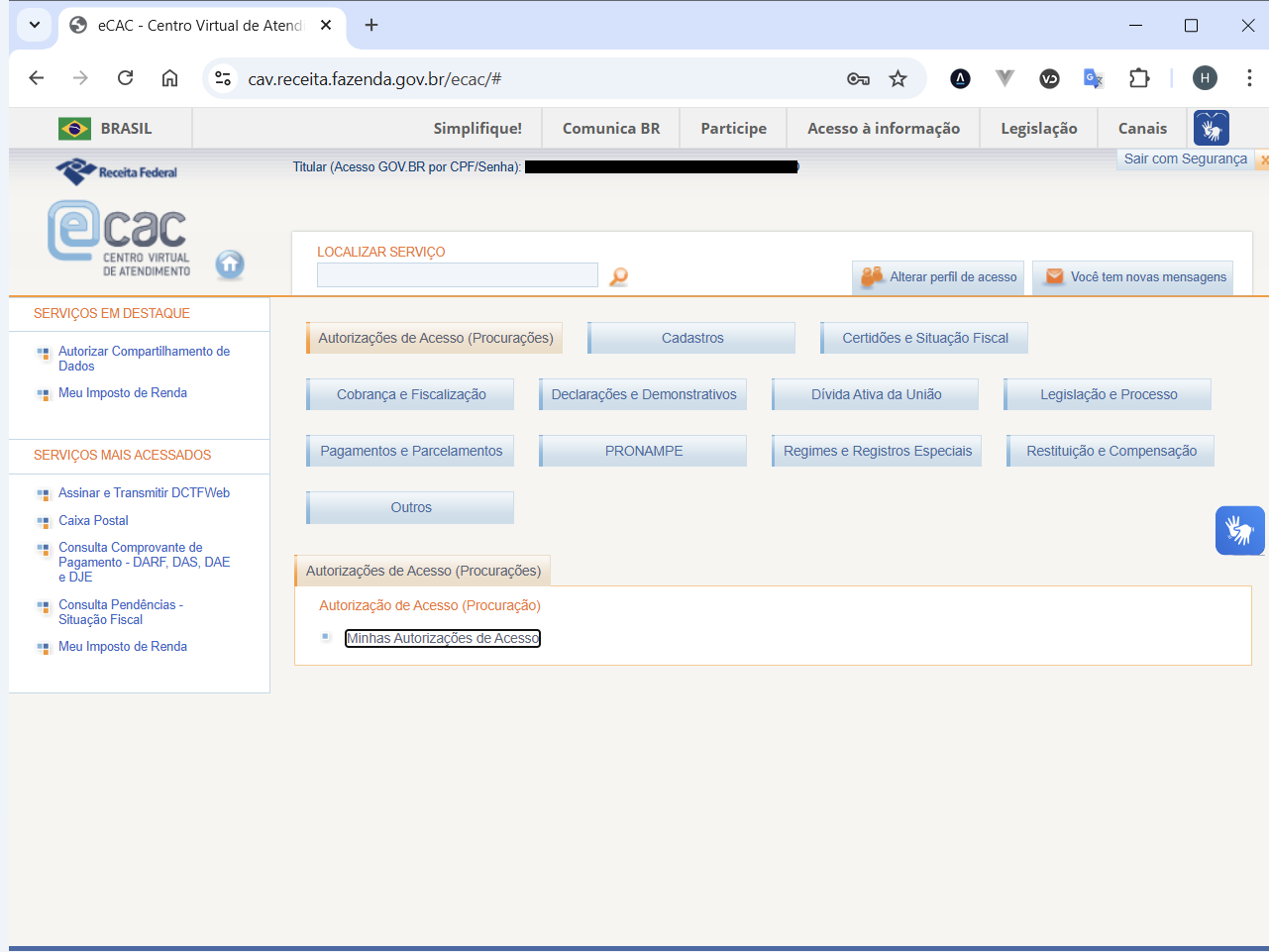Expand Certidões e Situação Fiscal category
The width and height of the screenshot is (1269, 952).
[924, 338]
